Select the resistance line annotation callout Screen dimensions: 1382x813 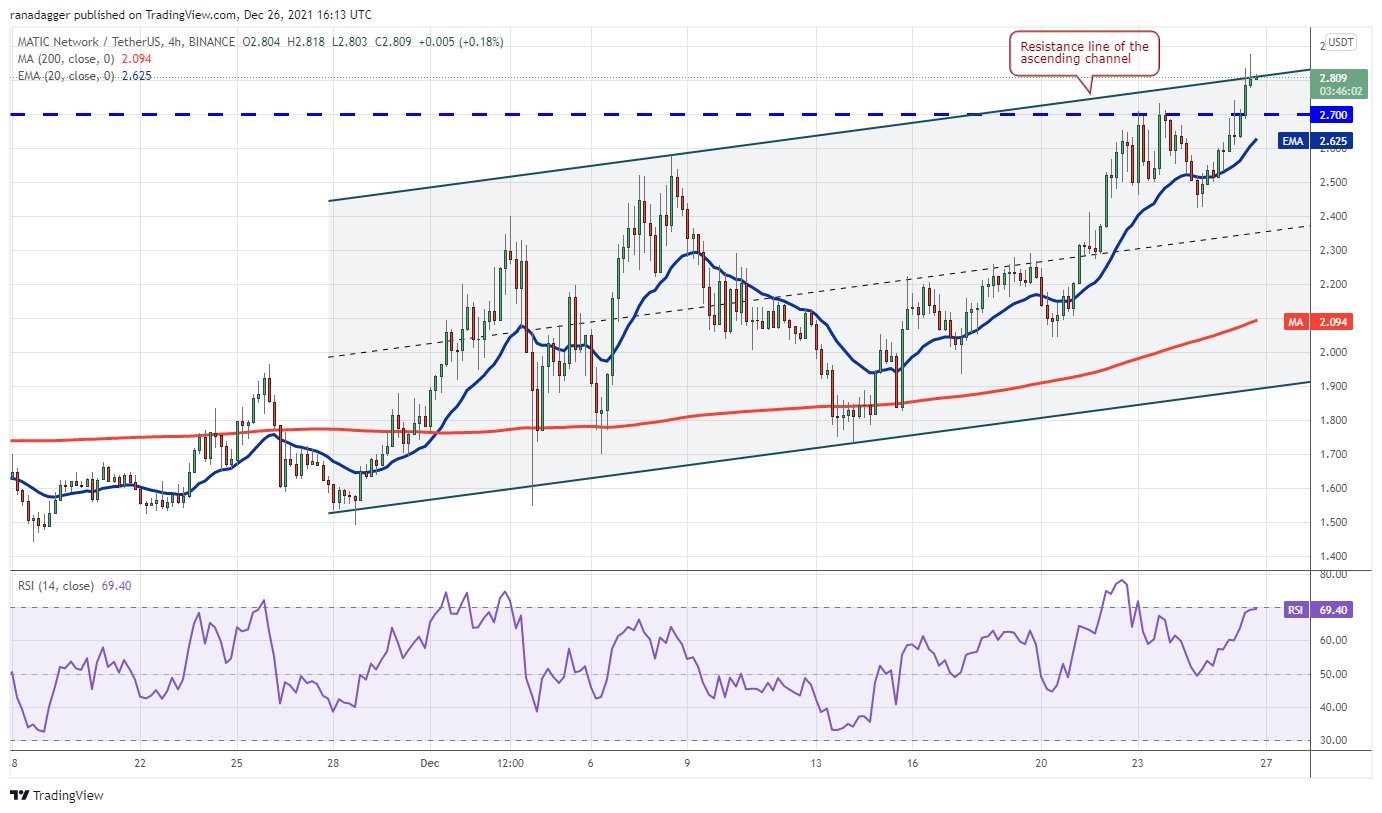(1084, 53)
